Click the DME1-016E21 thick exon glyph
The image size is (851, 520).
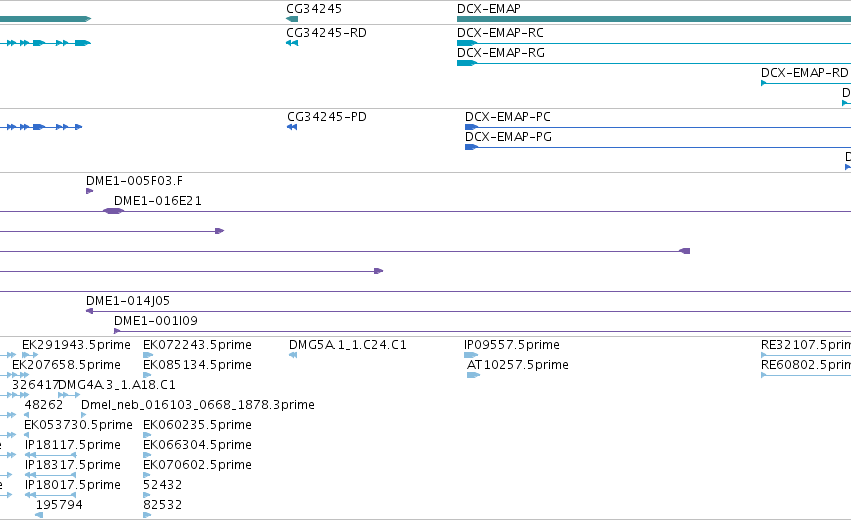pyautogui.click(x=113, y=211)
